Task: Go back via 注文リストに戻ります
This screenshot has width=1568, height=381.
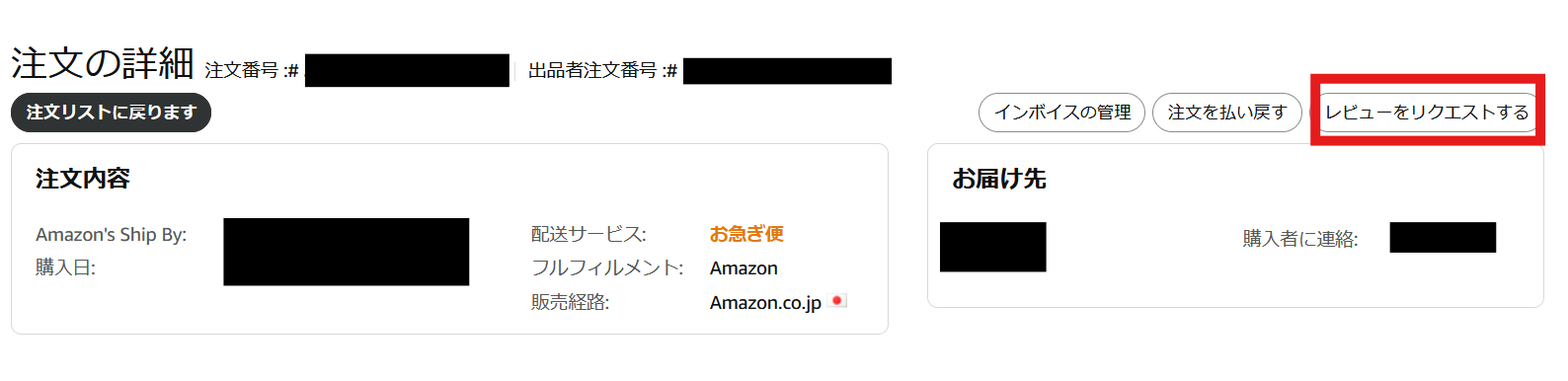Action: [111, 113]
